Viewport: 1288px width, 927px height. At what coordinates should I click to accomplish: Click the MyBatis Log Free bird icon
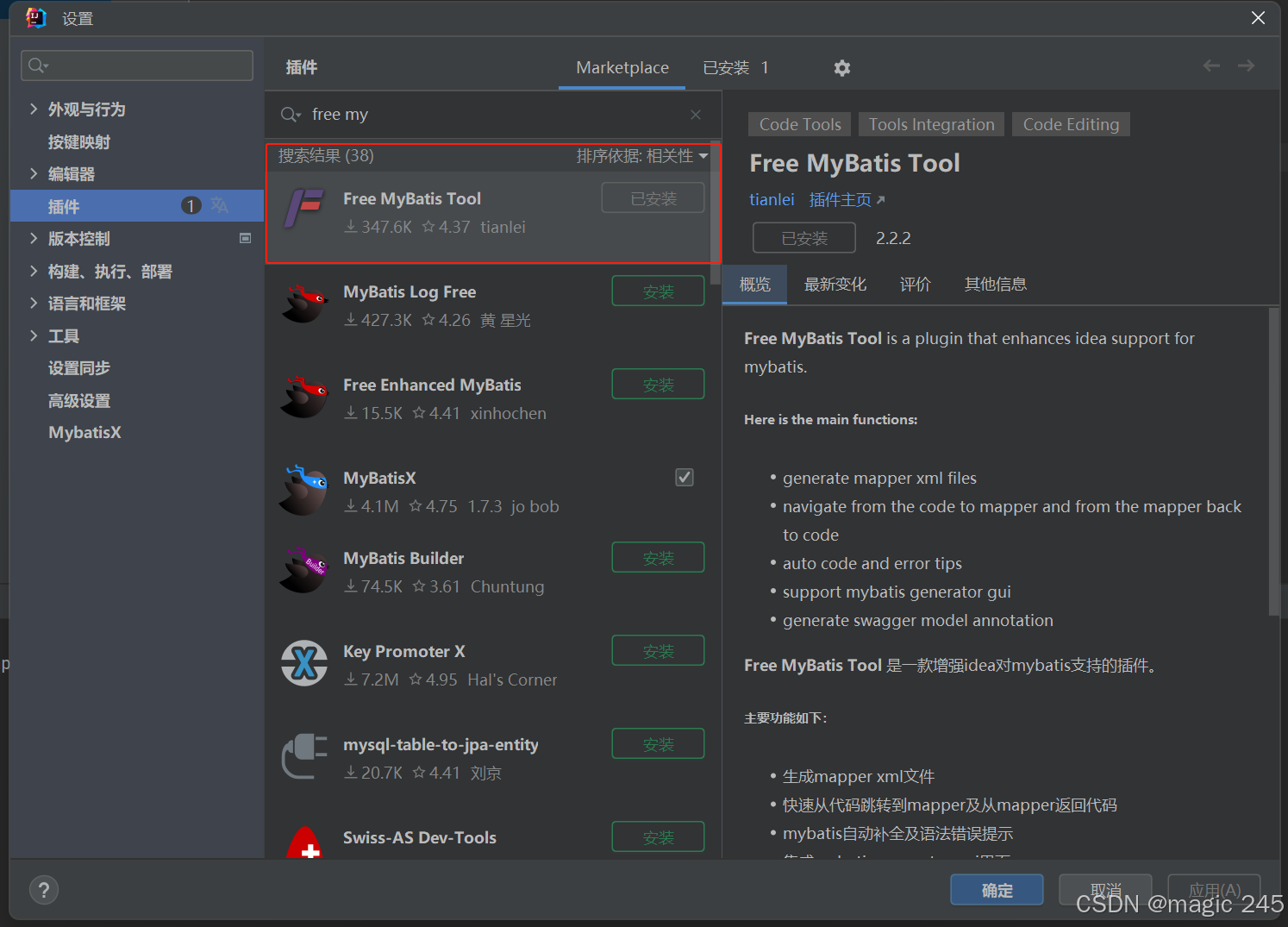(x=304, y=303)
